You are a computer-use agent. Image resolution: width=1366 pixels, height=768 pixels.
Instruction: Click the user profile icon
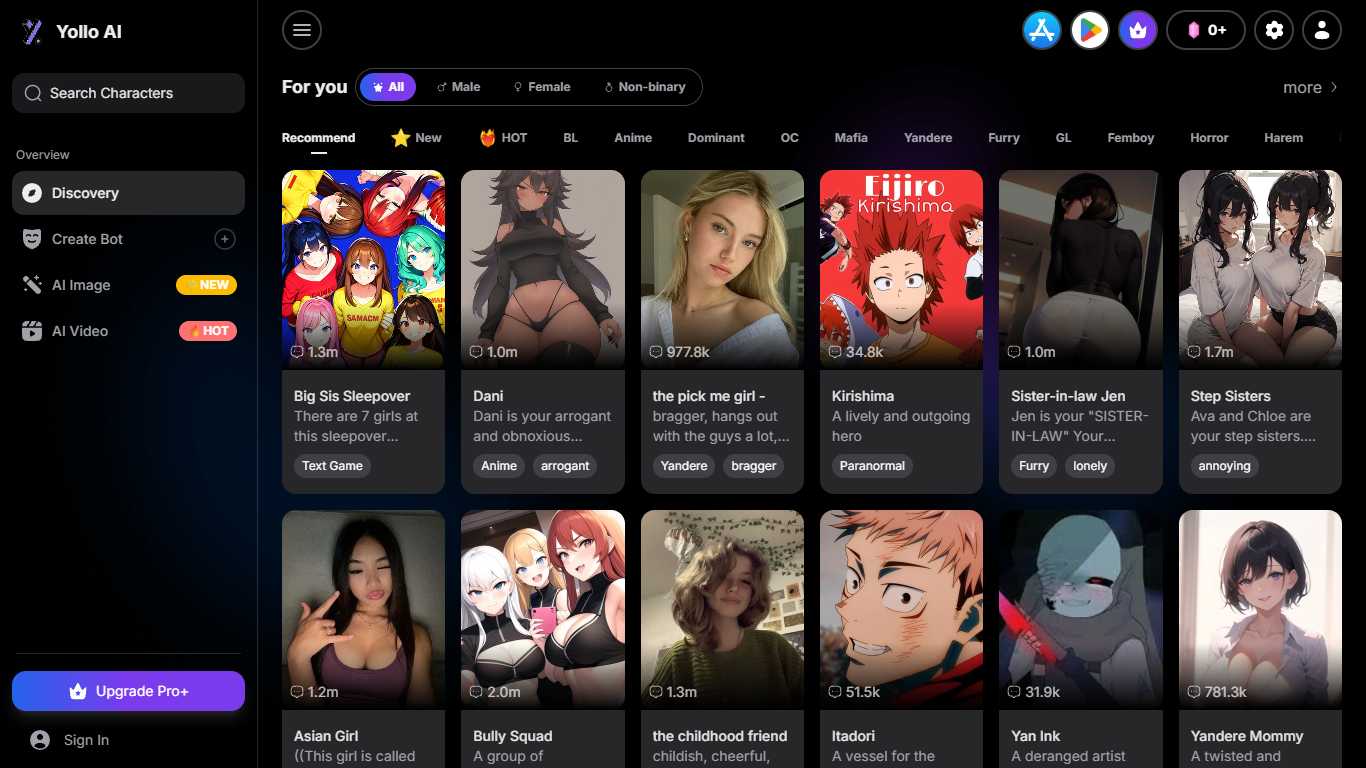tap(1321, 30)
